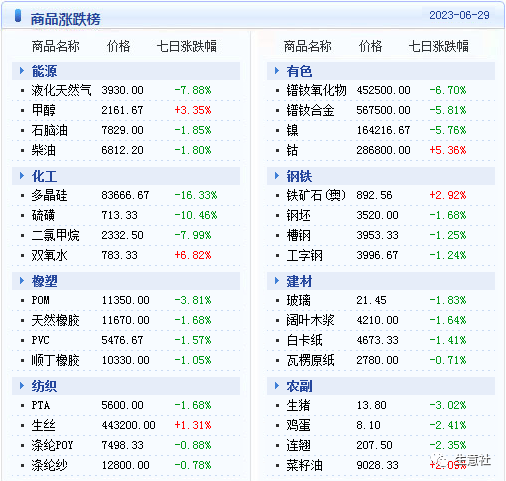
Task: Click 生猪 change value -3.02%
Action: (x=448, y=405)
